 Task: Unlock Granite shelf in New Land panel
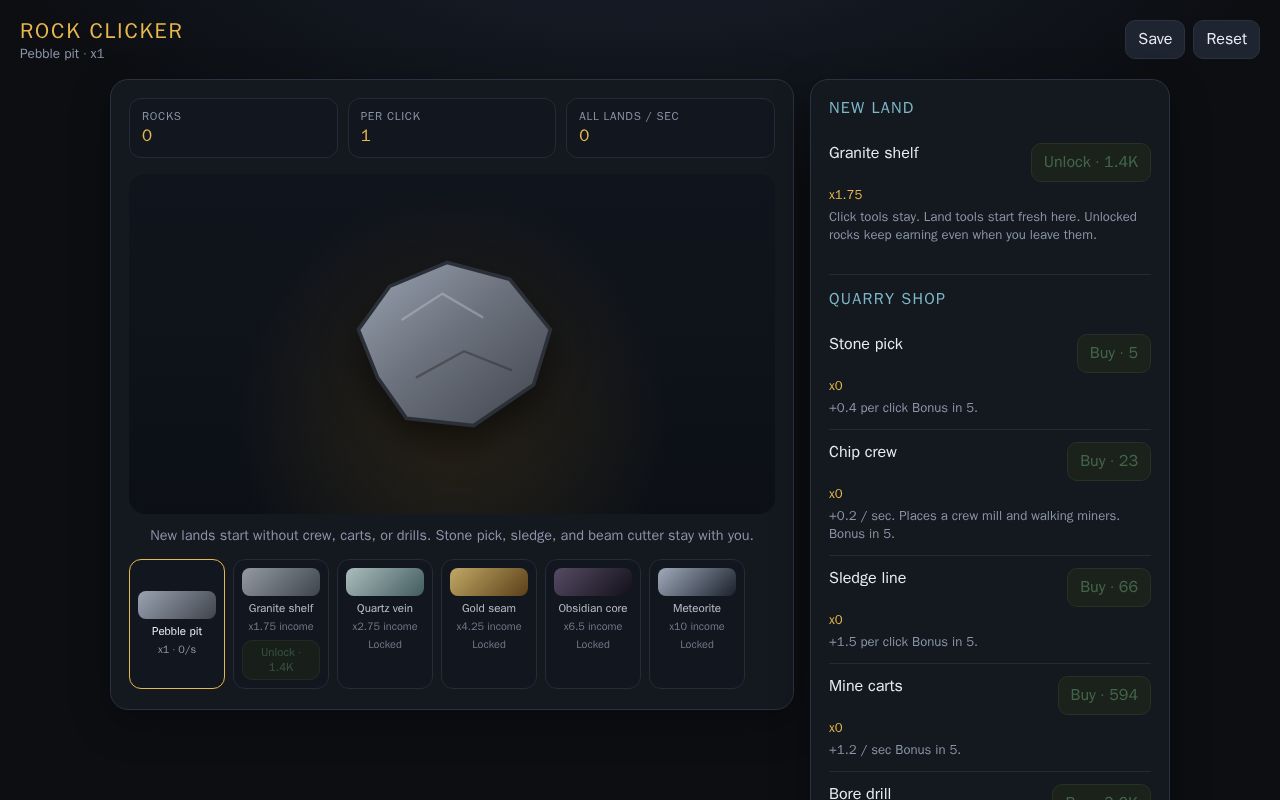tap(1090, 162)
